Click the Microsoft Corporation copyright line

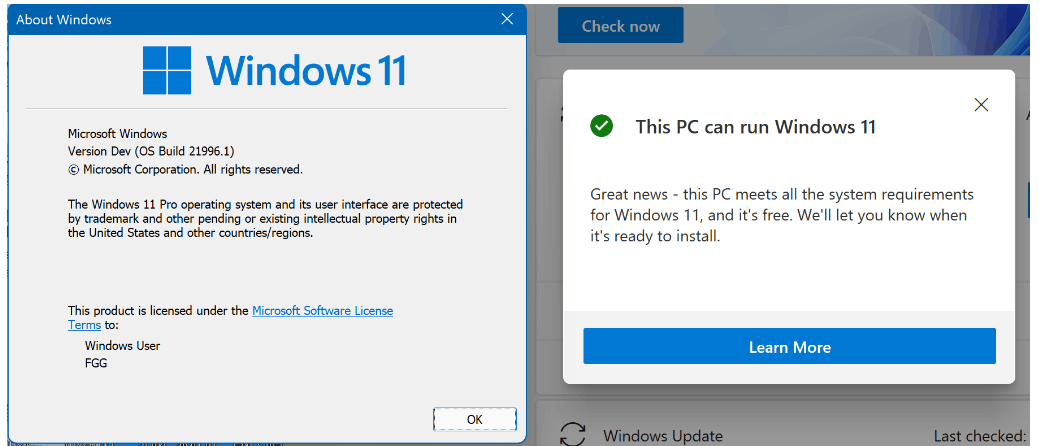[186, 169]
